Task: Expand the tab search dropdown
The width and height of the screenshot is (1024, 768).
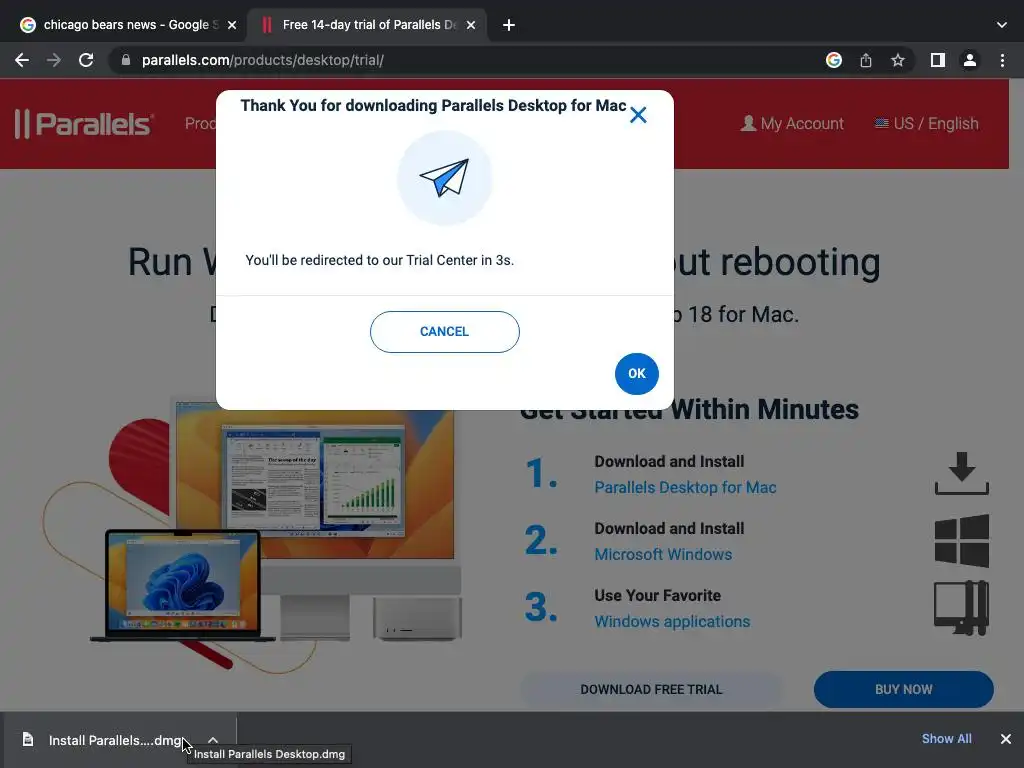Action: tap(1001, 25)
